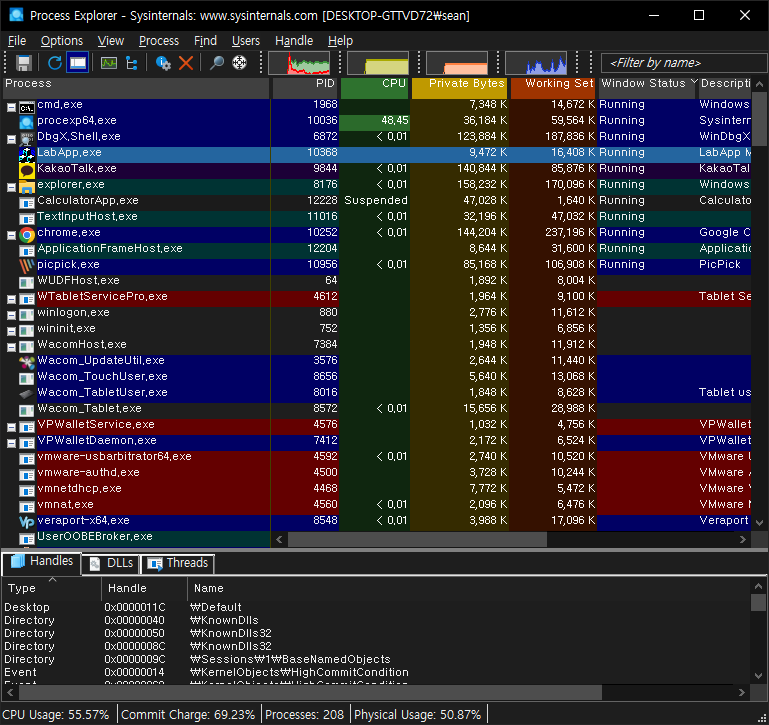Click the Properties gear toolbar icon
Viewport: 769px width, 725px height.
point(163,63)
